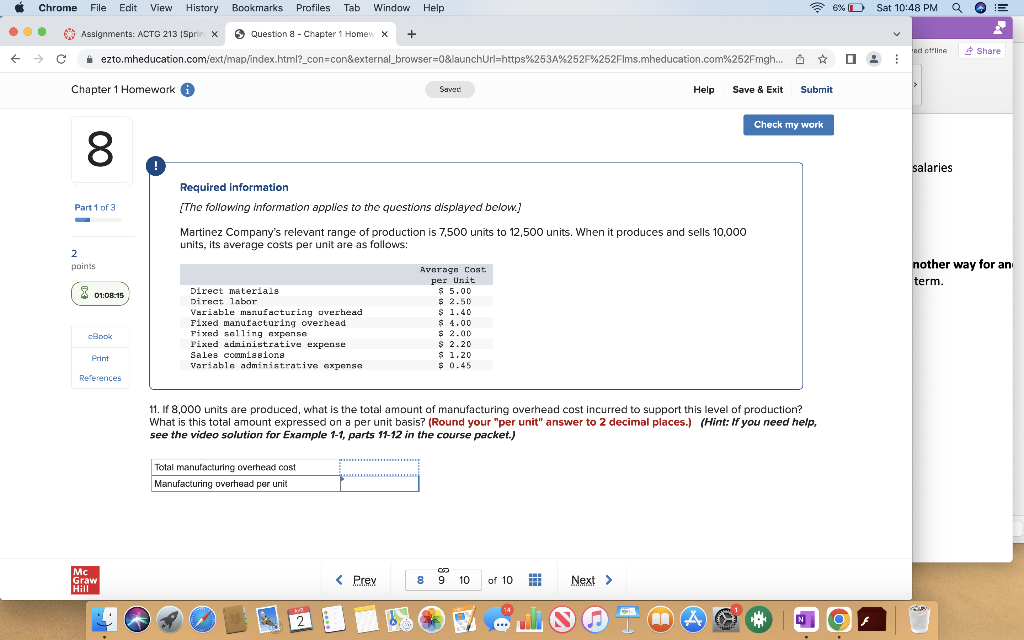This screenshot has height=640, width=1024.
Task: Click the address bar URL
Action: coord(441,59)
